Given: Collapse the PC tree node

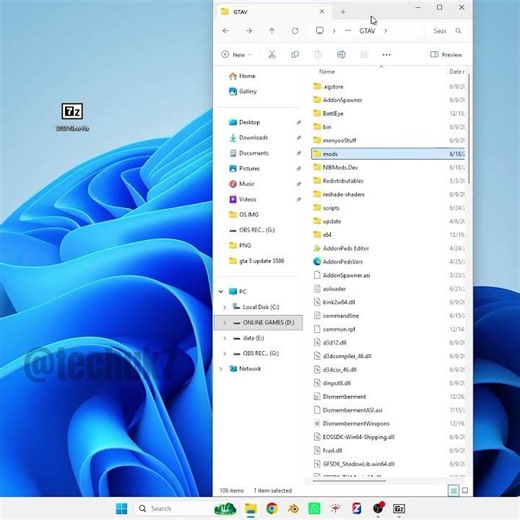Looking at the screenshot, I should 221,292.
